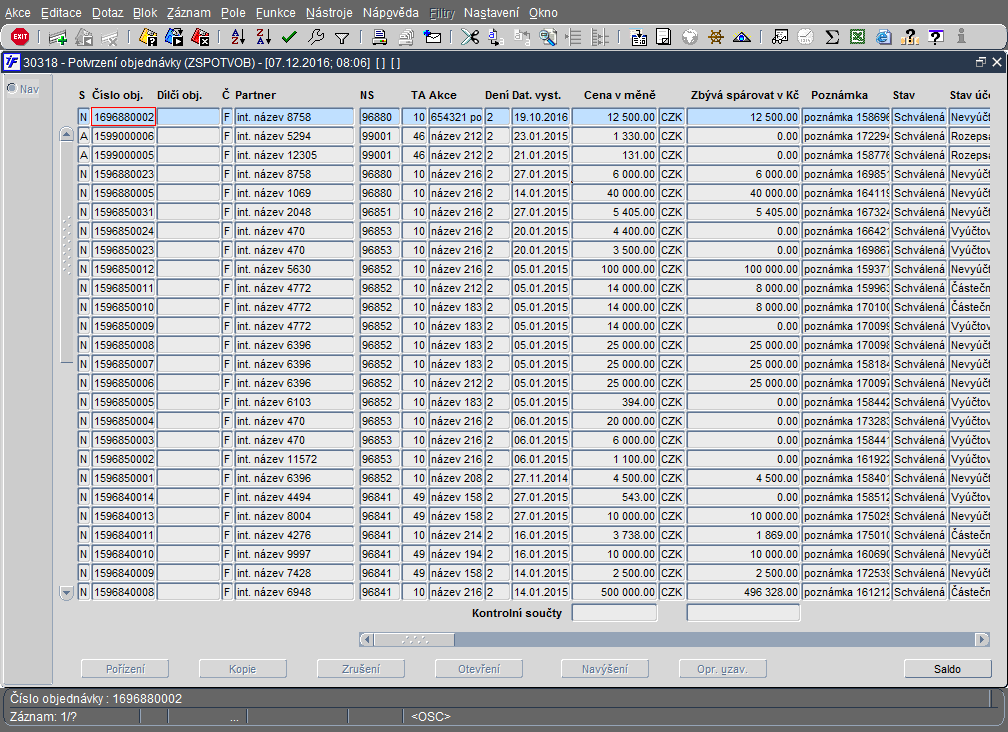Open the Akce menu

(17, 13)
